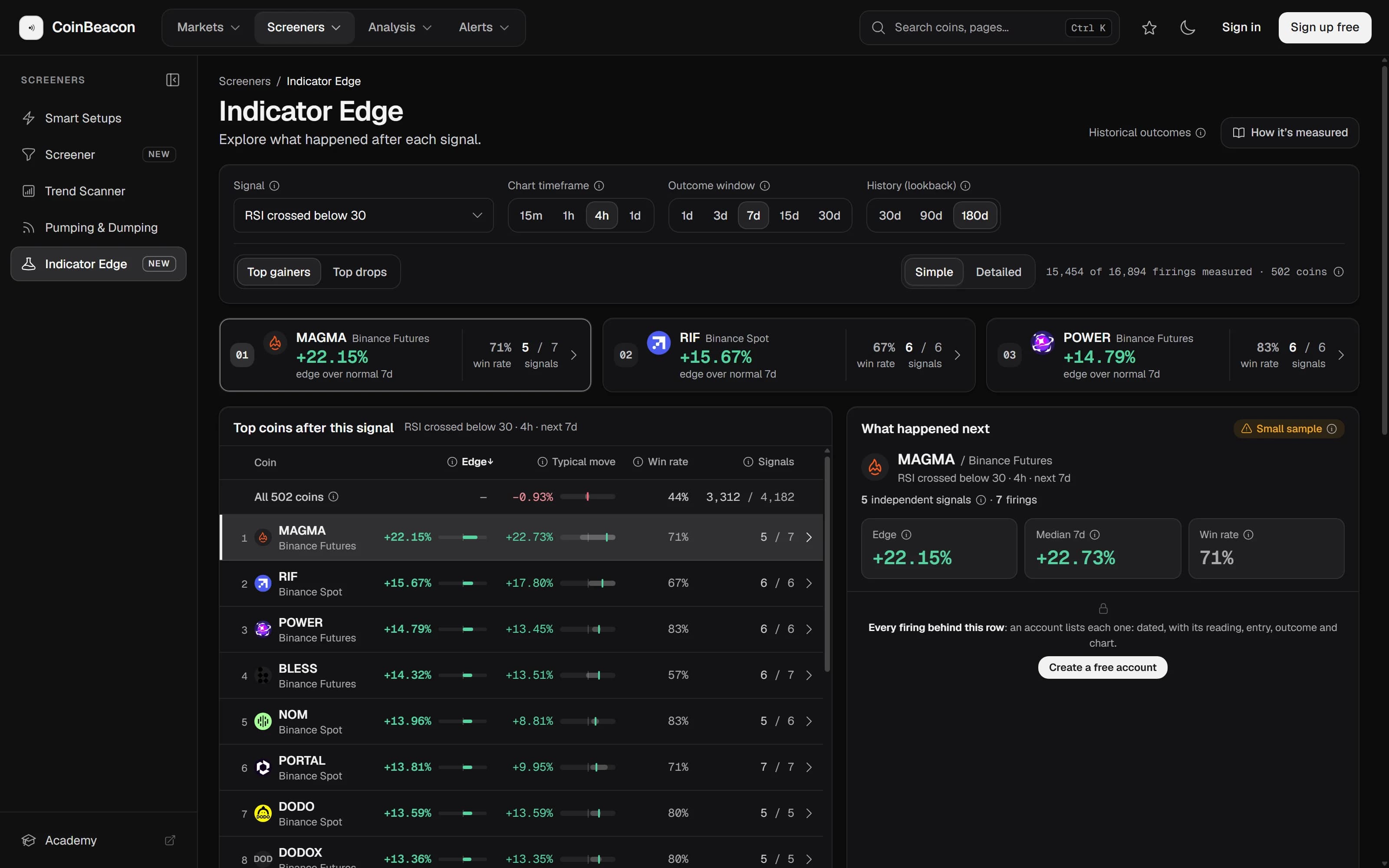This screenshot has width=1389, height=868.
Task: Click the info icon beside History (lookback)
Action: 965,185
